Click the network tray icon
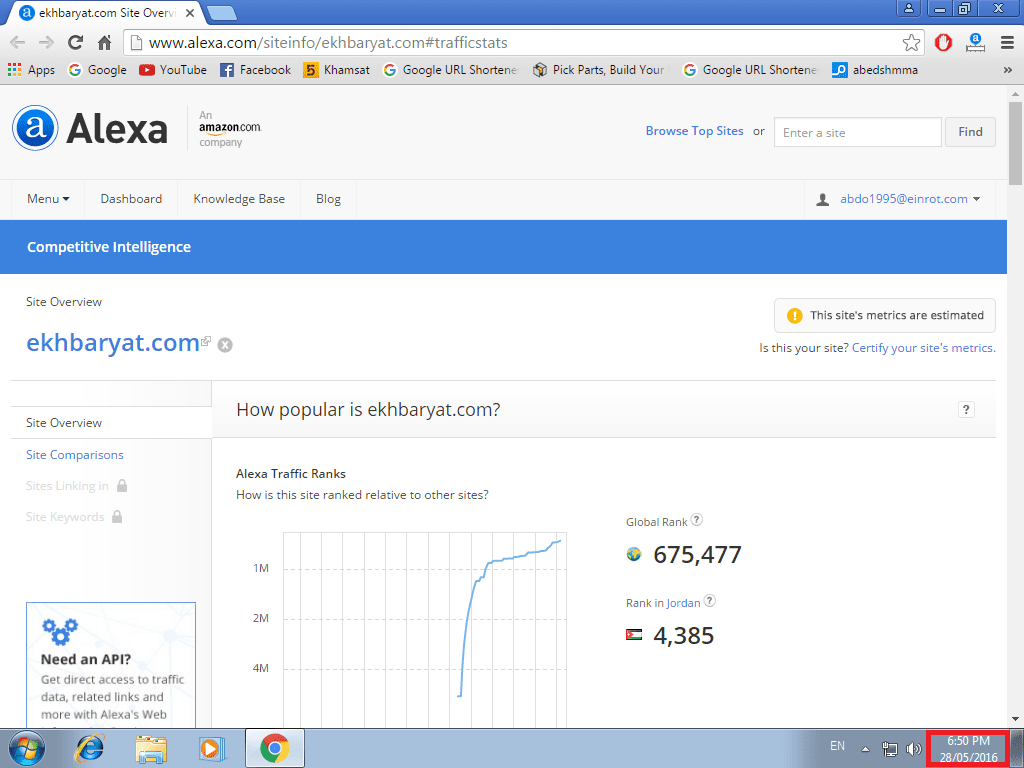1024x768 pixels. point(889,749)
